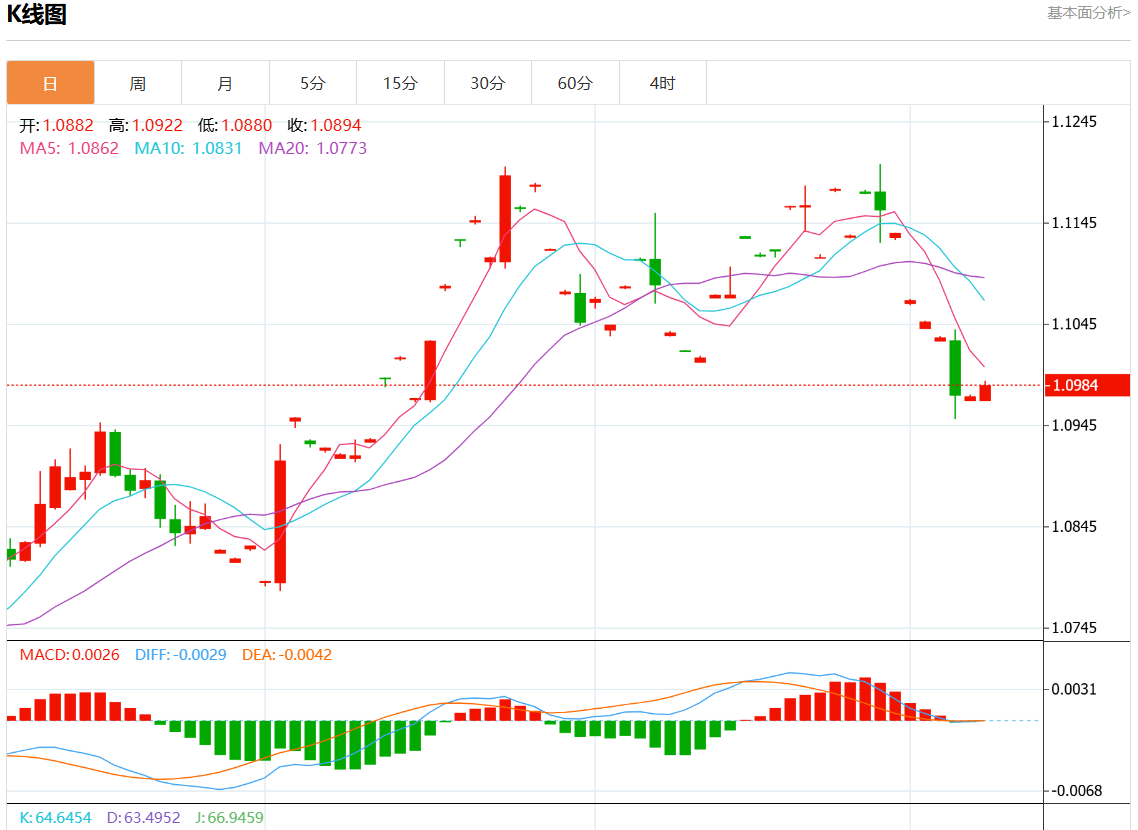Click the MACD value label

coord(70,655)
